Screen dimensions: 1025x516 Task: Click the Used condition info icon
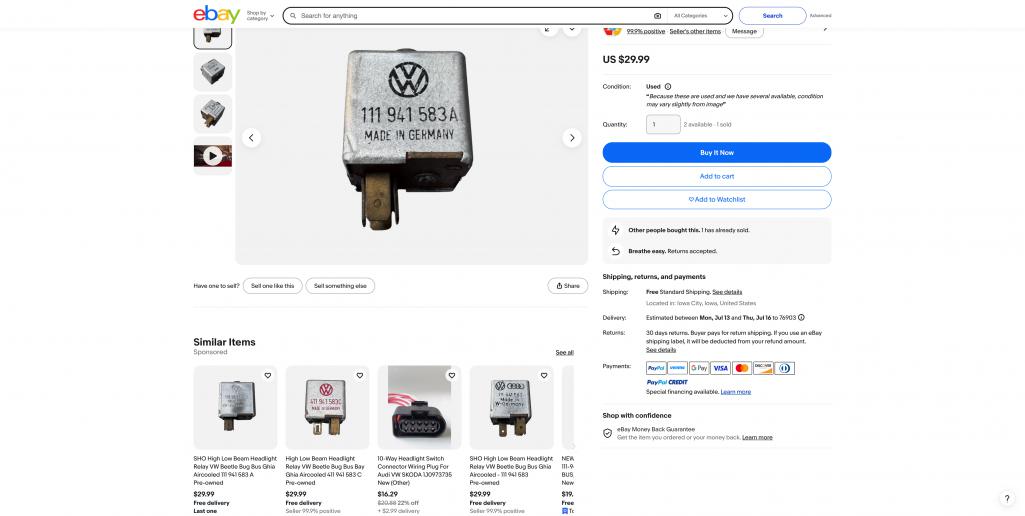[667, 86]
